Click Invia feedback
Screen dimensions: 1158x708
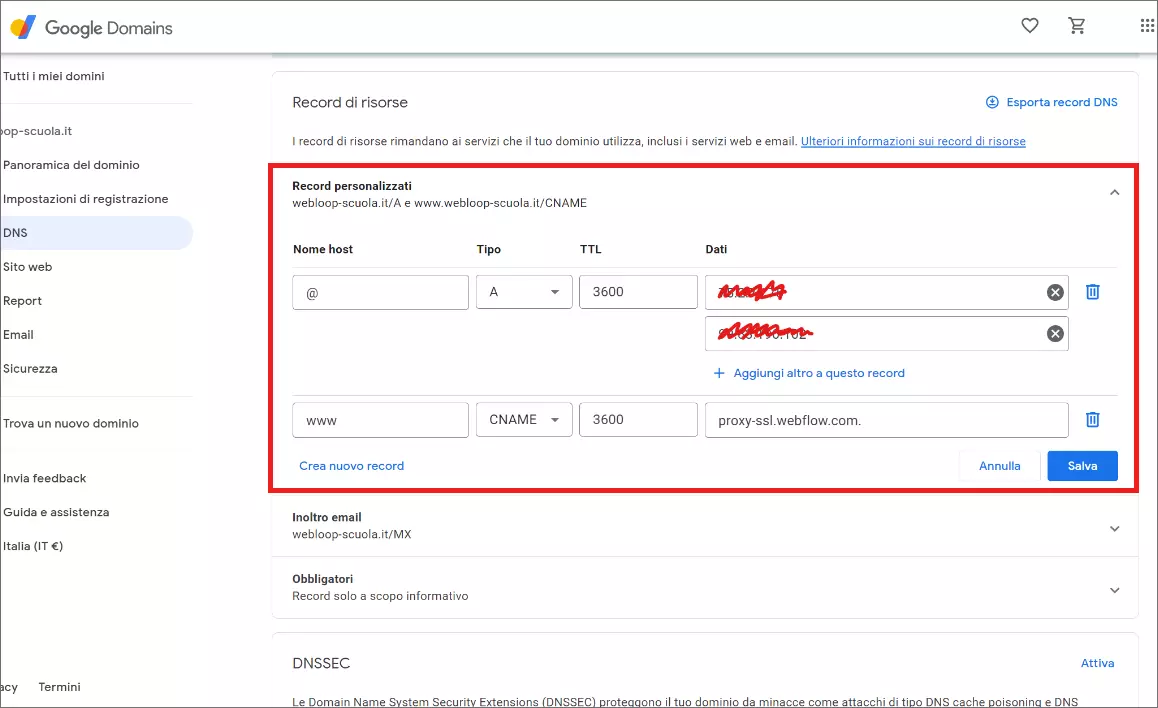pos(44,478)
